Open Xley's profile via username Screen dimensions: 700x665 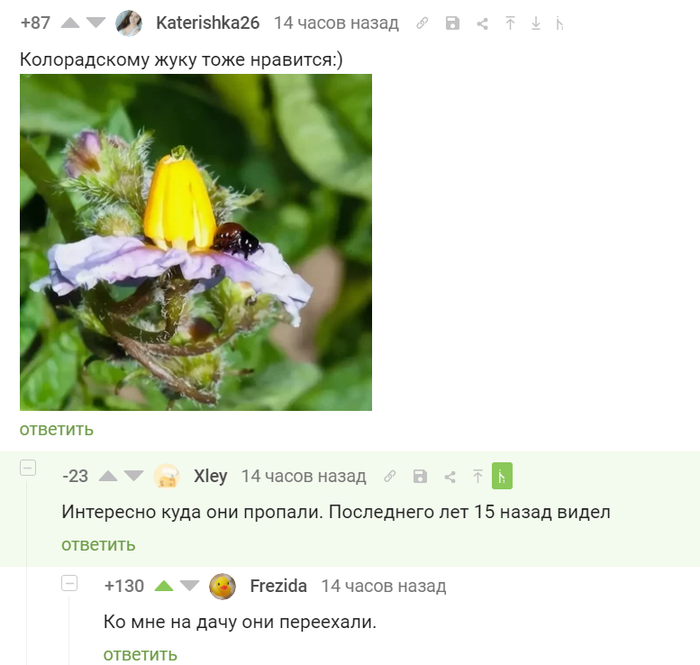pyautogui.click(x=210, y=476)
